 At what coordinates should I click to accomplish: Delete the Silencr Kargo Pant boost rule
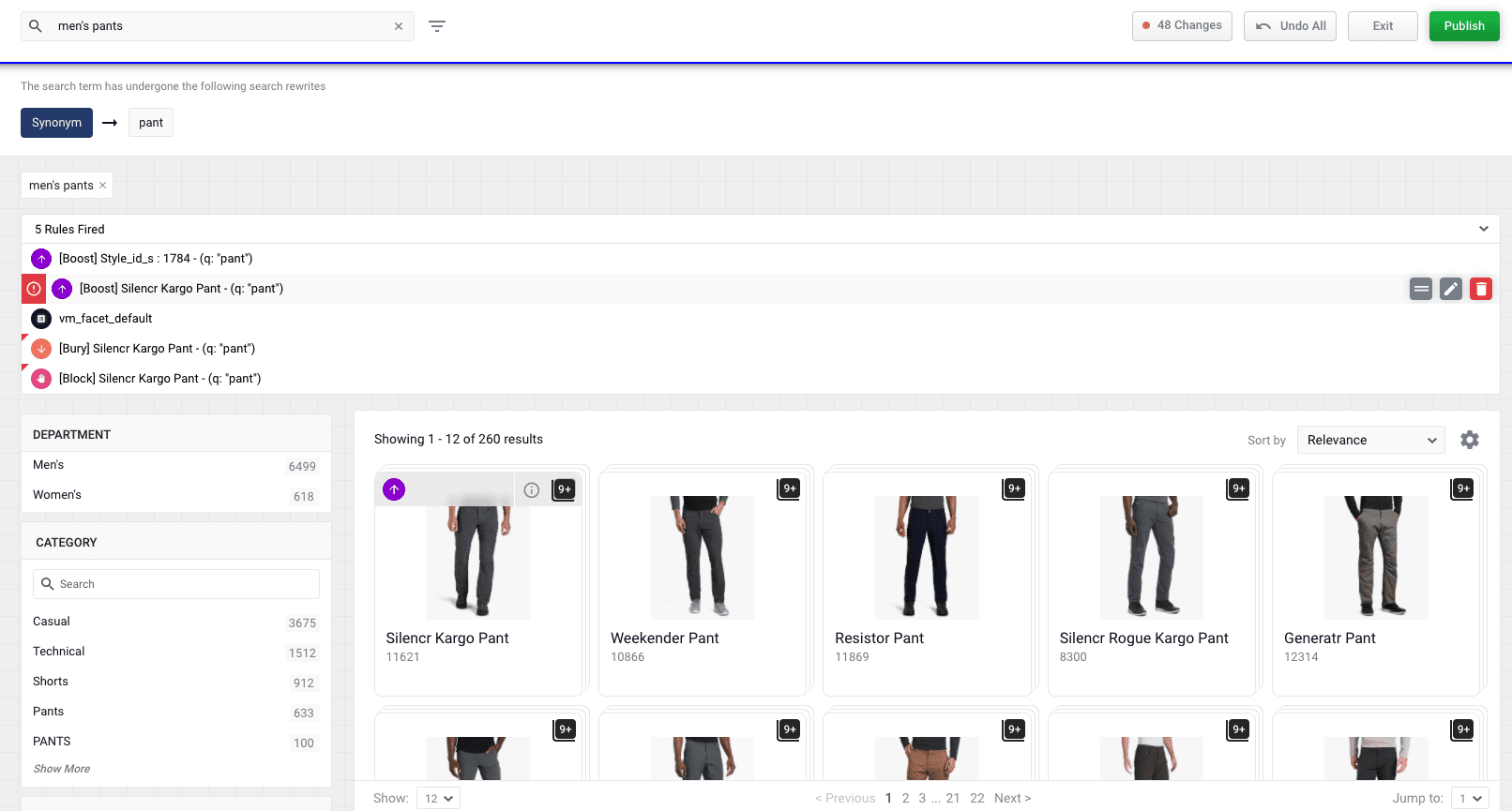coord(1481,289)
